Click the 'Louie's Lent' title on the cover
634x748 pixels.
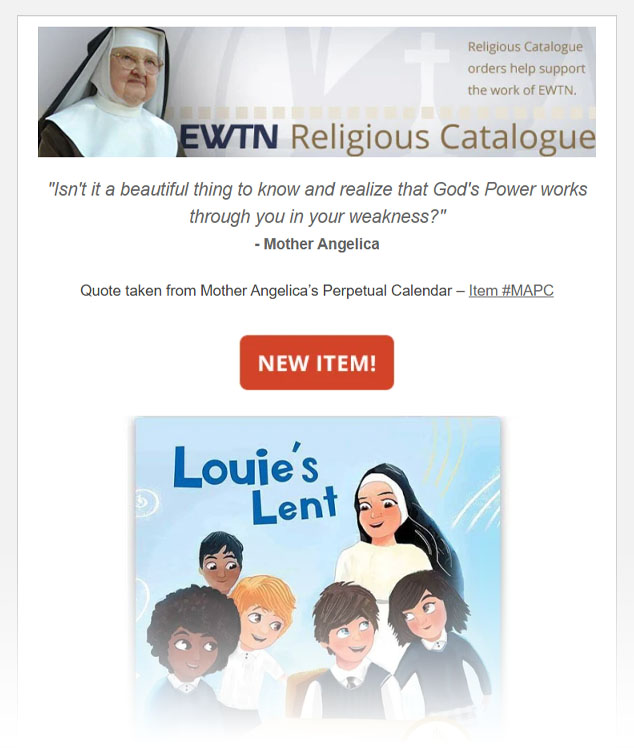pos(256,484)
